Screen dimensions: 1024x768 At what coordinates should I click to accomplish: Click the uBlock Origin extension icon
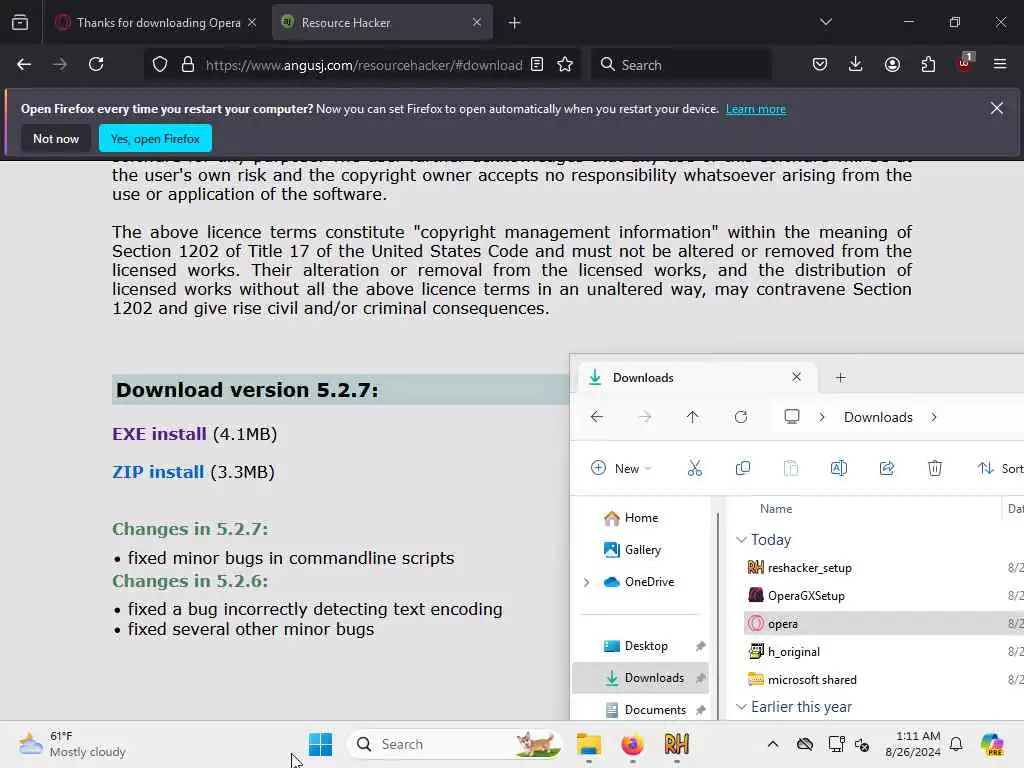(x=965, y=63)
